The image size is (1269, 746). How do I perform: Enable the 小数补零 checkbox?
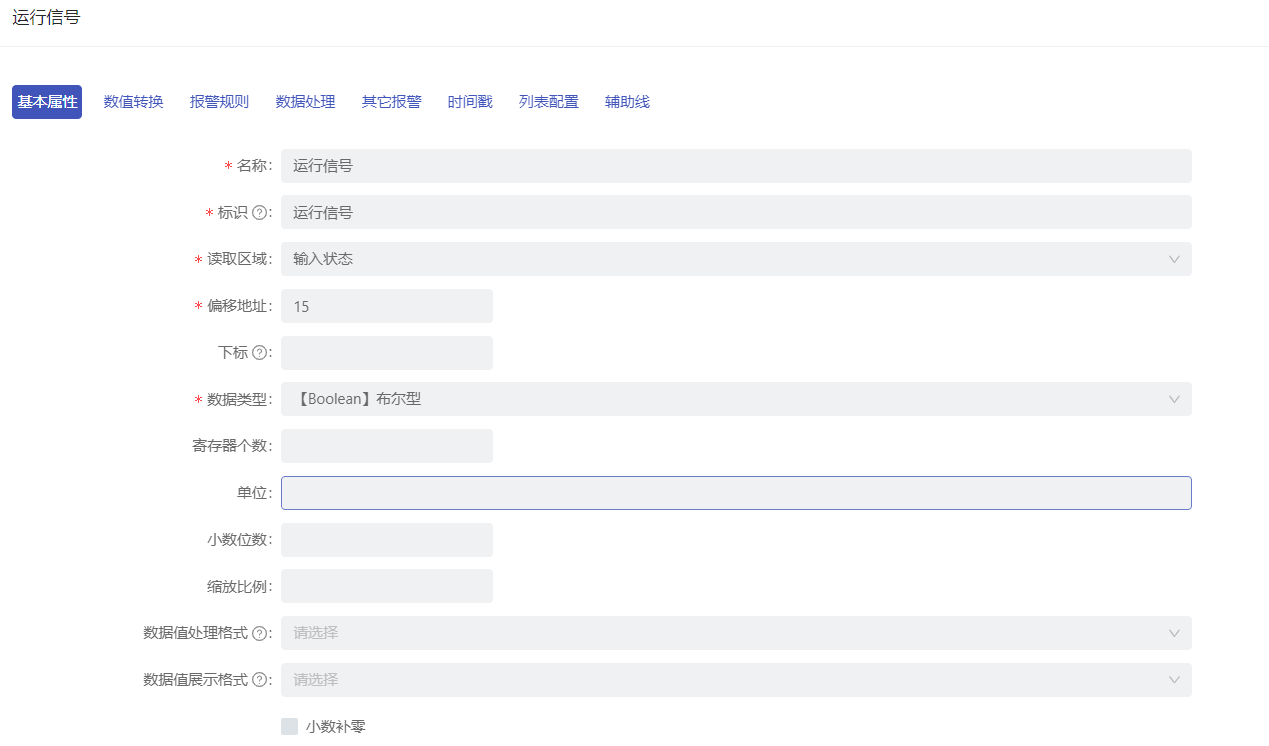pos(290,726)
